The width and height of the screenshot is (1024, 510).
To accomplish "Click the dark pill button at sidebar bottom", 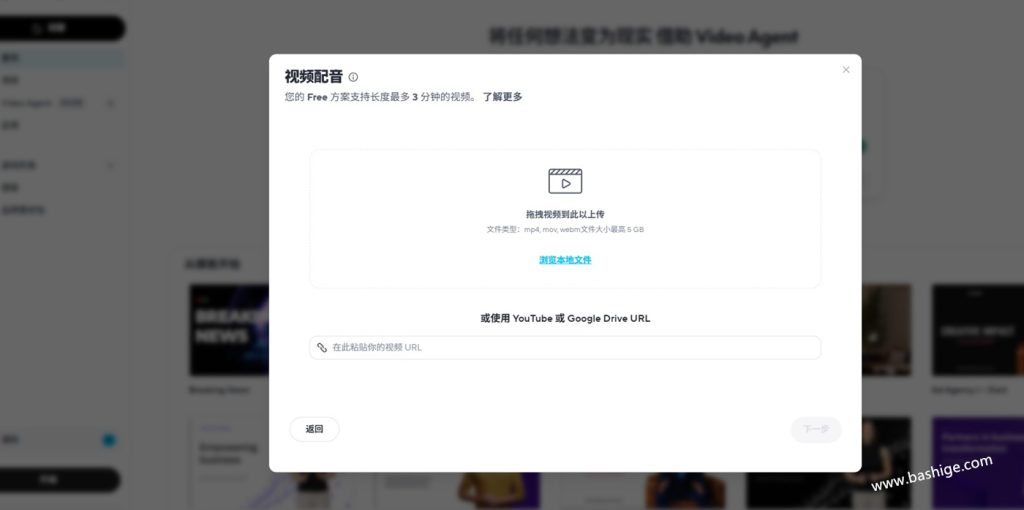I will coord(59,480).
